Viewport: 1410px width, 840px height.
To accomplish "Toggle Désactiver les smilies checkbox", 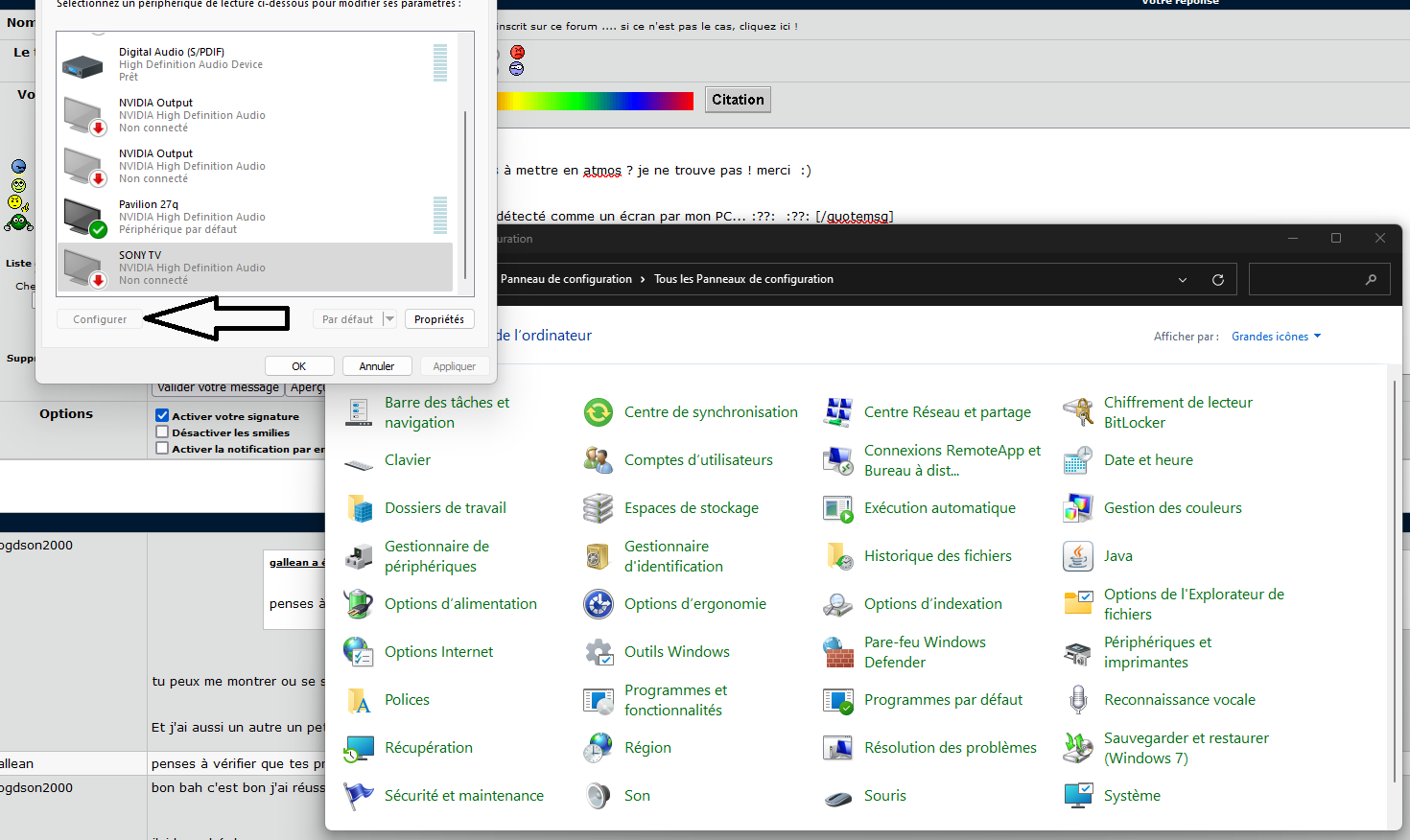I will [x=162, y=432].
